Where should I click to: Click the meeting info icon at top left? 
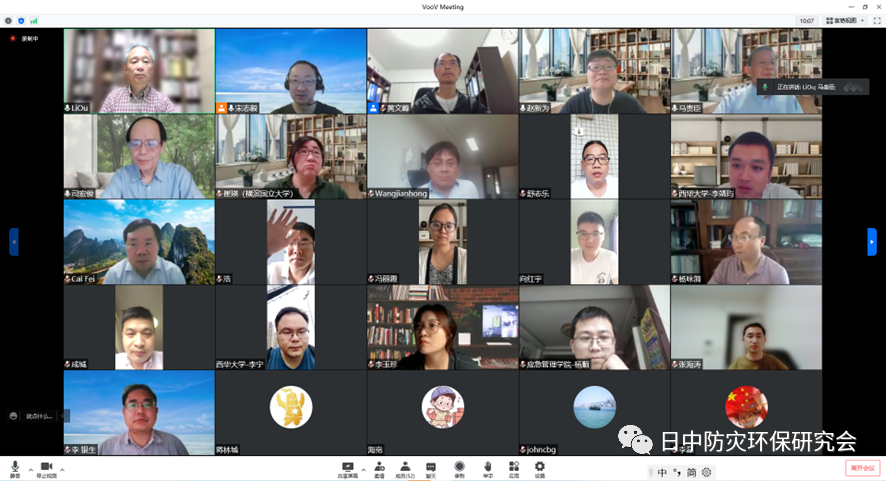[8, 20]
